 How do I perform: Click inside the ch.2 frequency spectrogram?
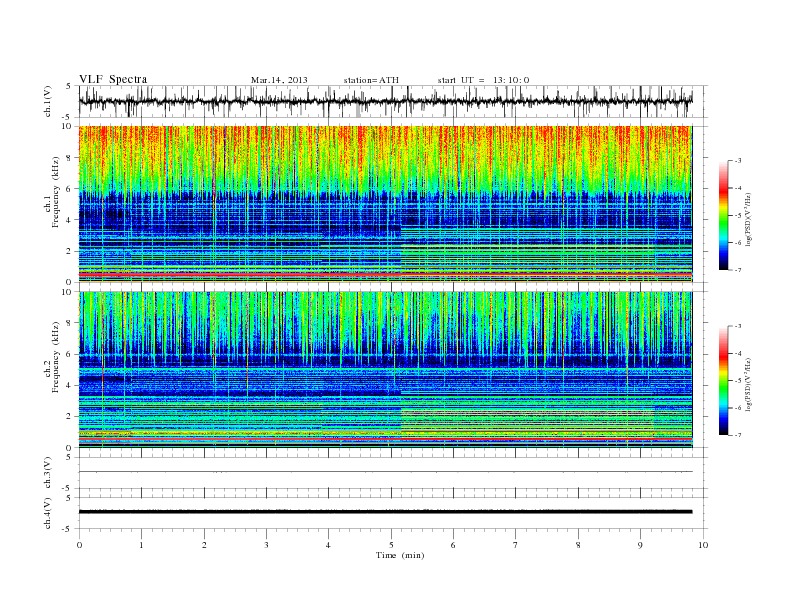[385, 370]
